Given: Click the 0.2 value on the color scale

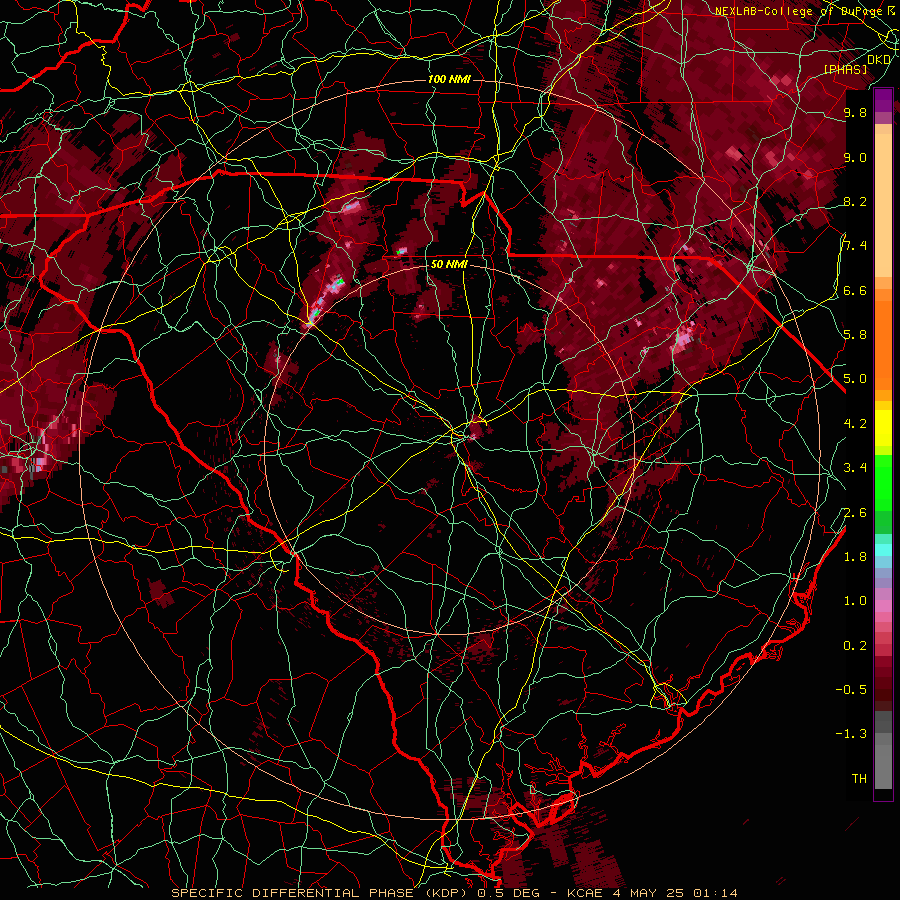Looking at the screenshot, I should pos(855,645).
